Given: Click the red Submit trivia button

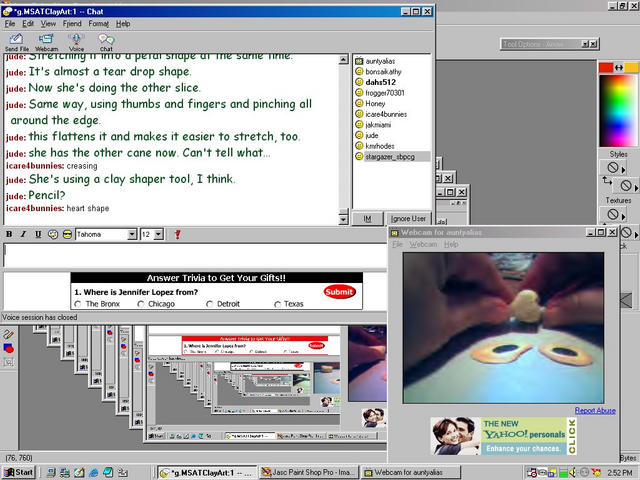Looking at the screenshot, I should click(339, 292).
